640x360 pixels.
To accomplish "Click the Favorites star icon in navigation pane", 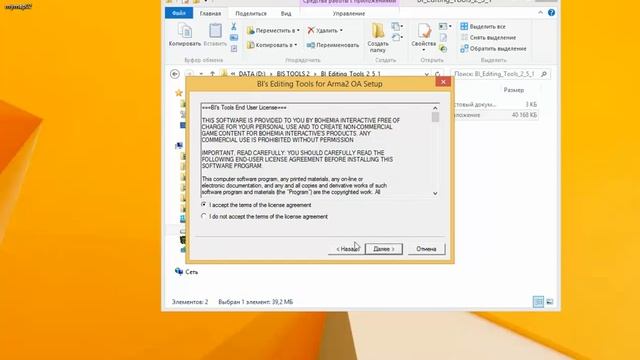I will 179,93.
